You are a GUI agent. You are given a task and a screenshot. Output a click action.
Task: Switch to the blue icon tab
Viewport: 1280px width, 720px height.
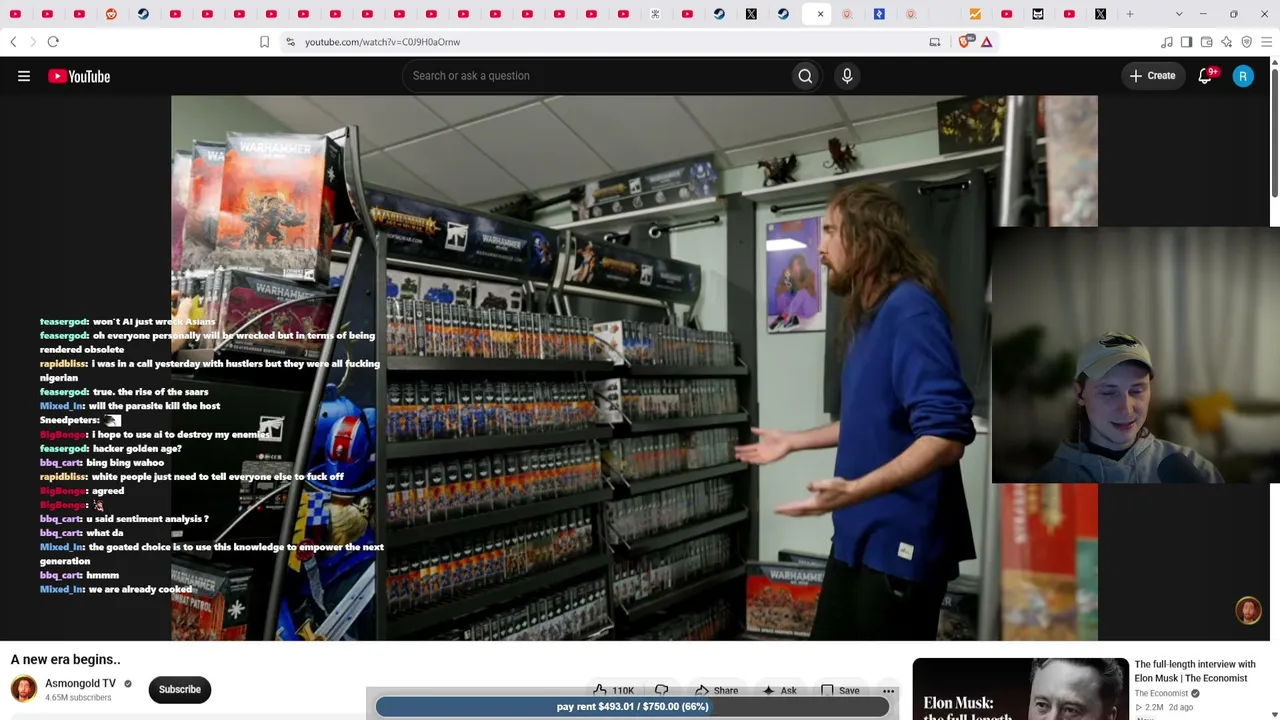coord(879,14)
